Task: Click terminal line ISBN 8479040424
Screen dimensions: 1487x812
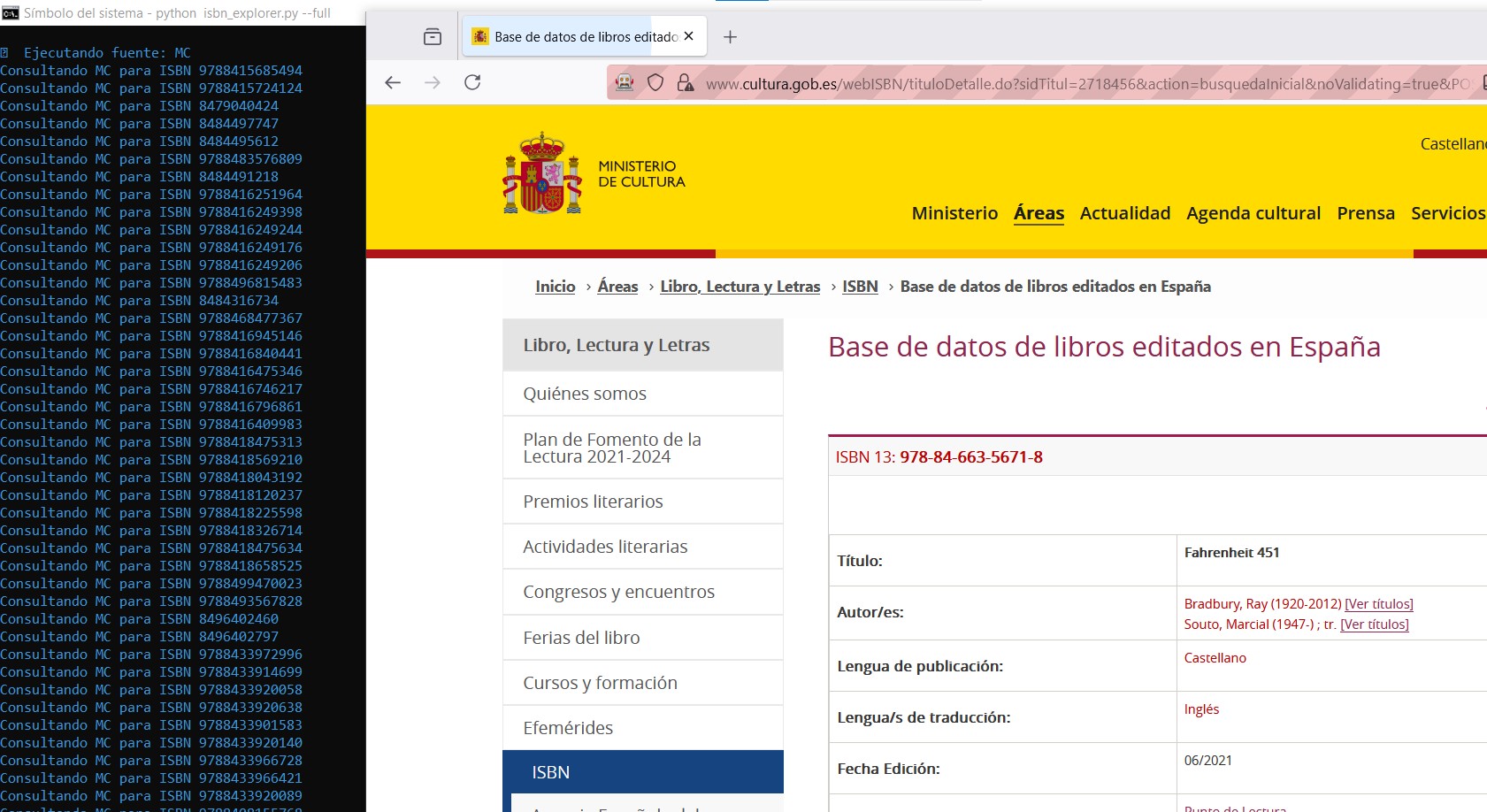Action: point(140,106)
